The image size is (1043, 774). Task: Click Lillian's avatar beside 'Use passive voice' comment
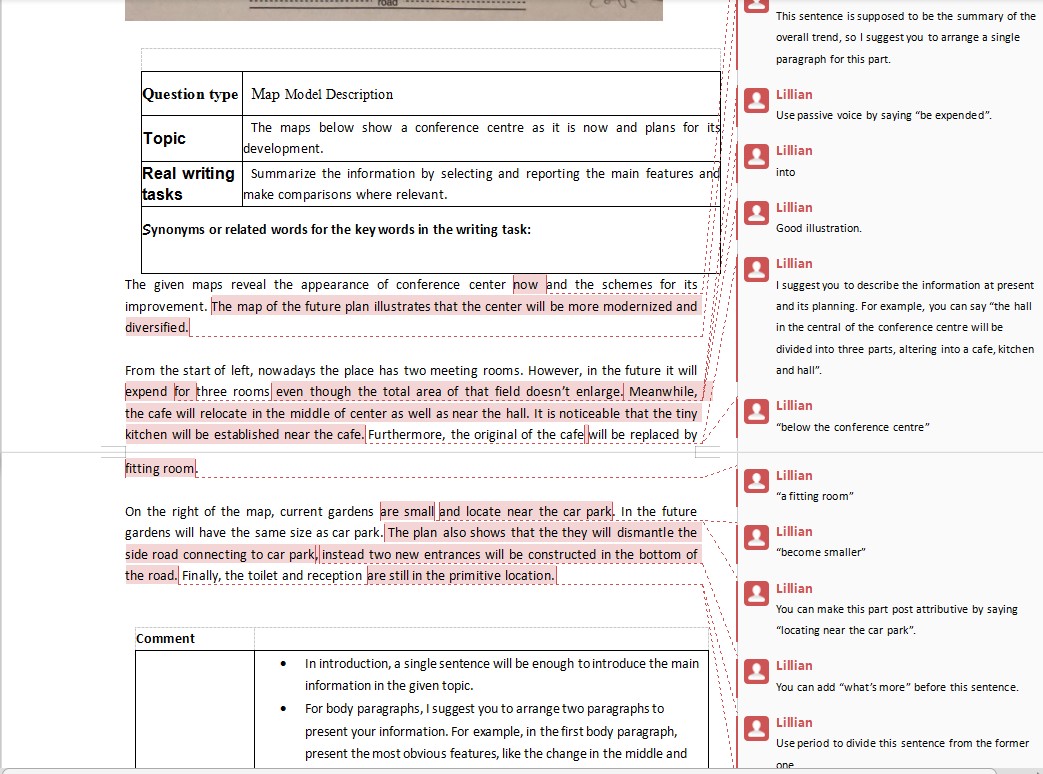[x=756, y=100]
